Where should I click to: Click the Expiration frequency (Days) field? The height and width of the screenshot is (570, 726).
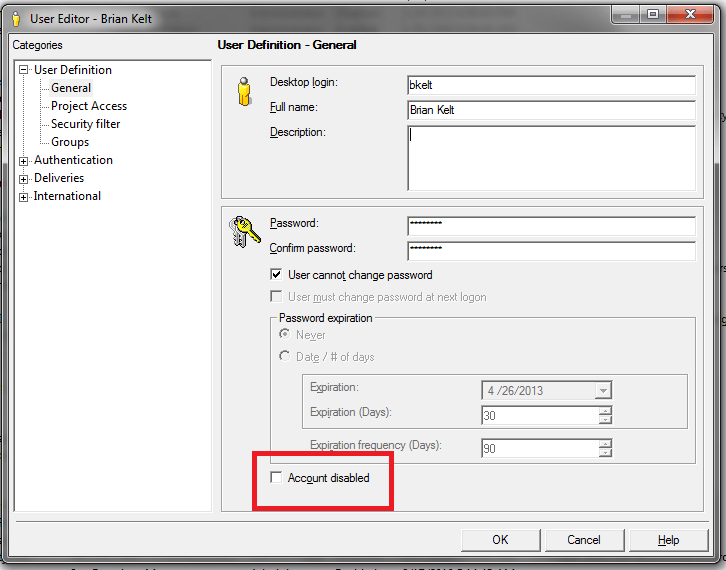click(x=540, y=448)
